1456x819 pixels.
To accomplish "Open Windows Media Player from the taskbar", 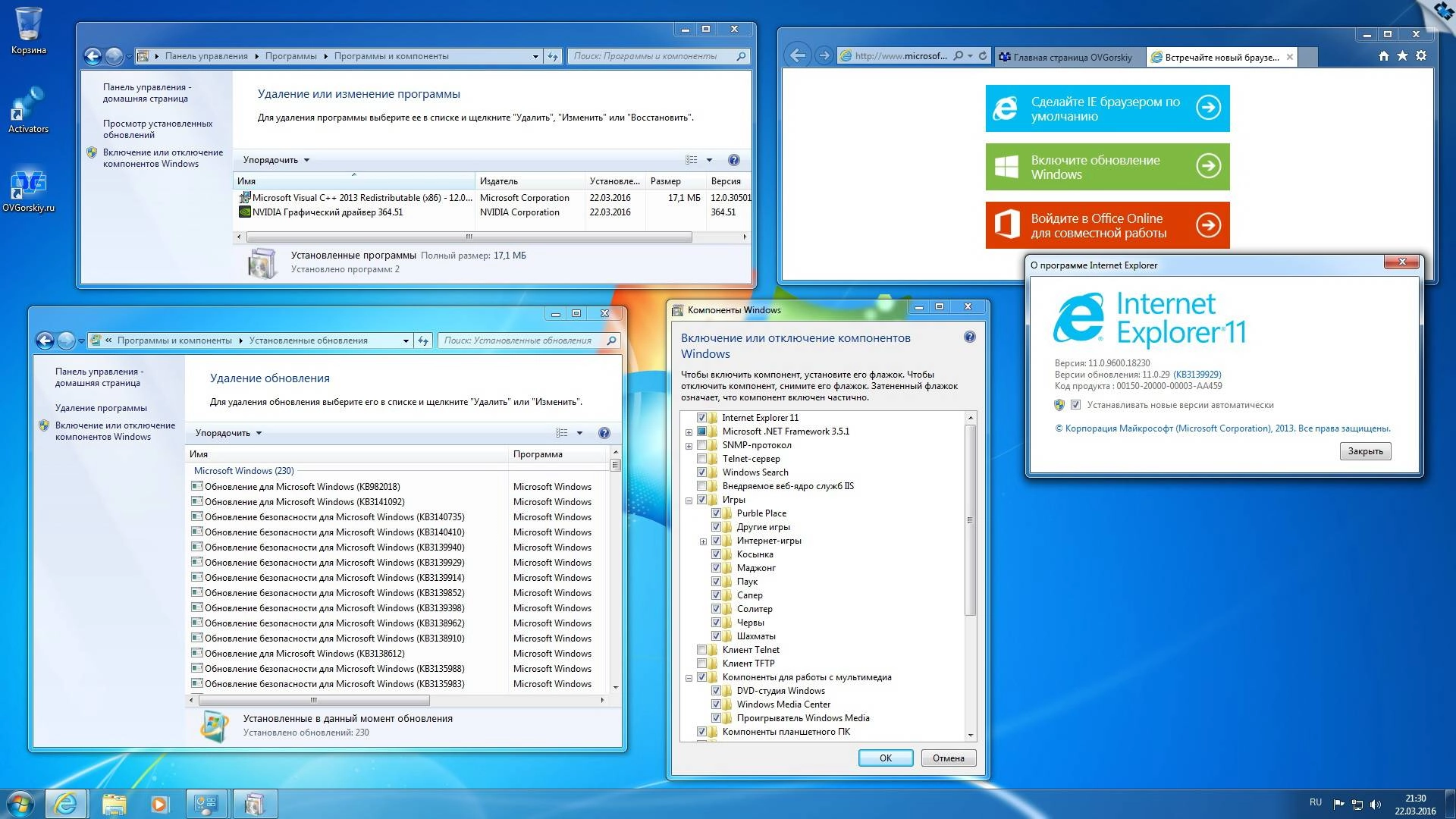I will coord(159,803).
